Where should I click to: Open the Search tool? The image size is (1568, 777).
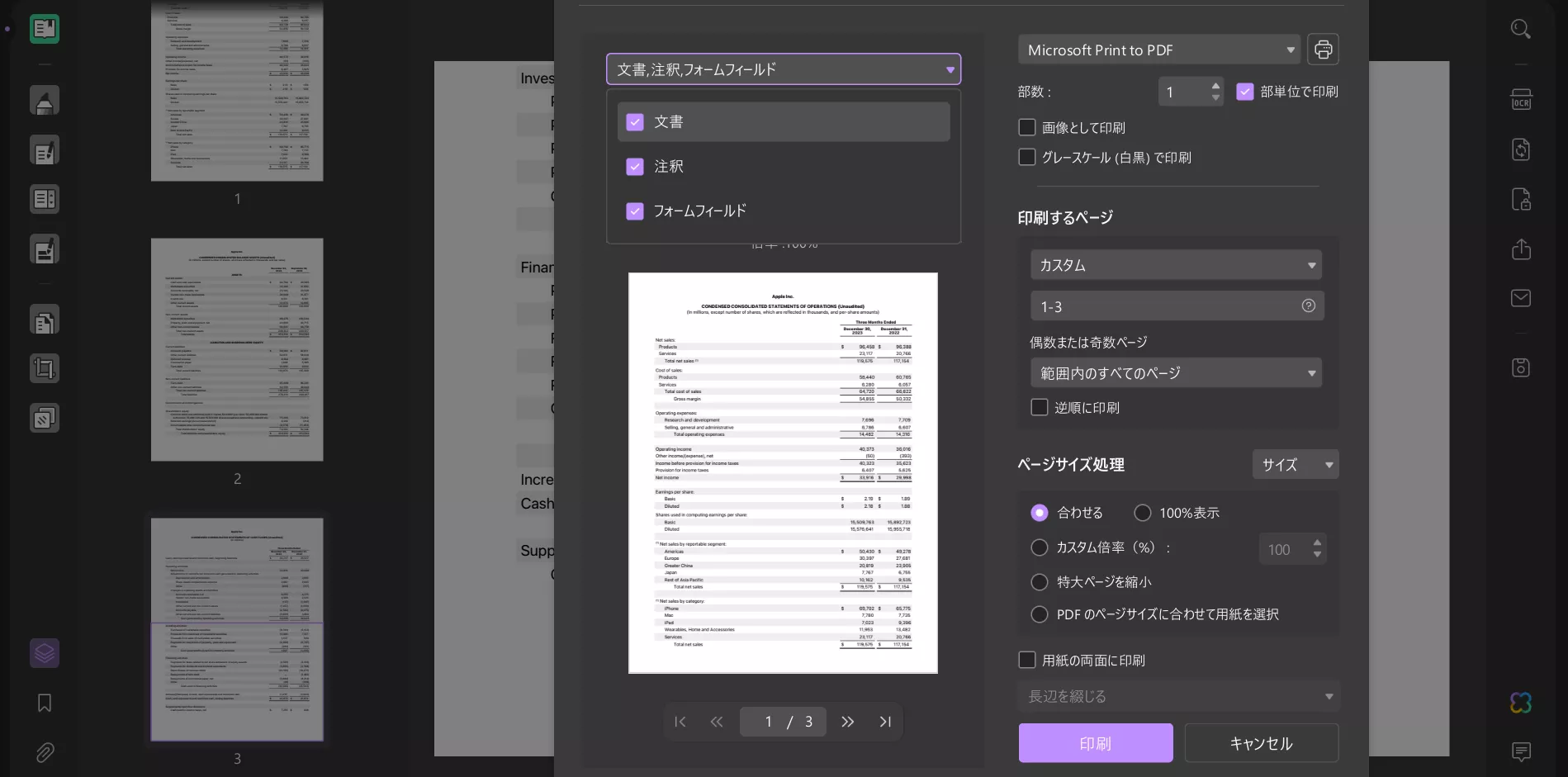[x=1520, y=29]
